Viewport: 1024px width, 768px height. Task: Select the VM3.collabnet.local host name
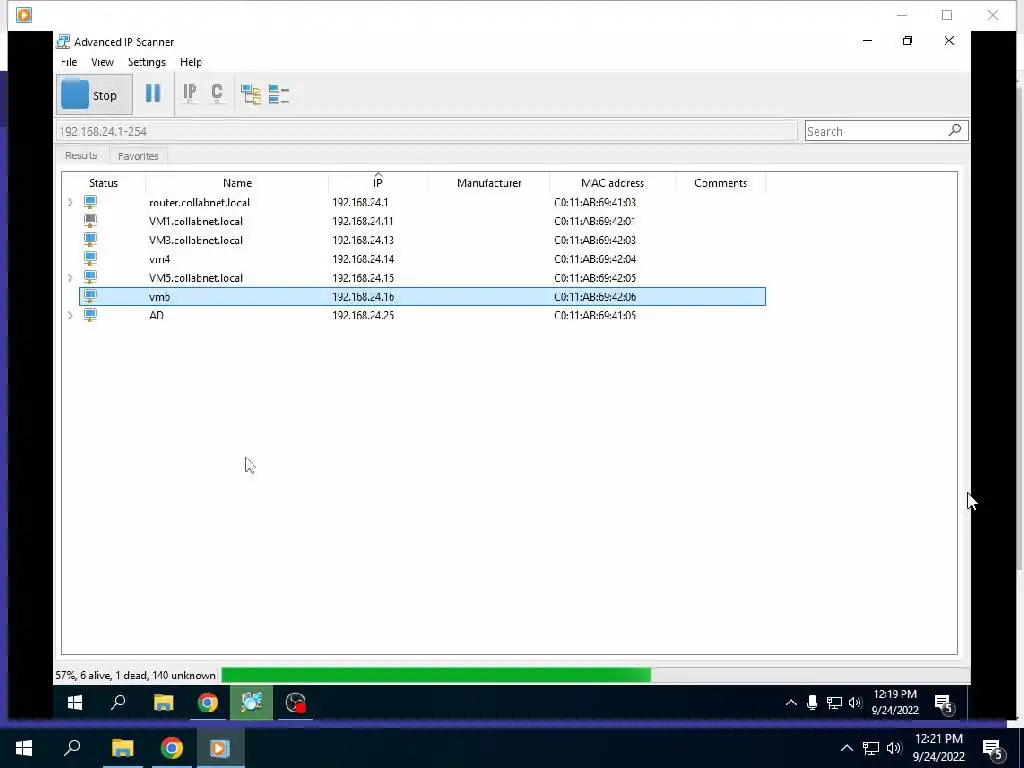(x=195, y=240)
